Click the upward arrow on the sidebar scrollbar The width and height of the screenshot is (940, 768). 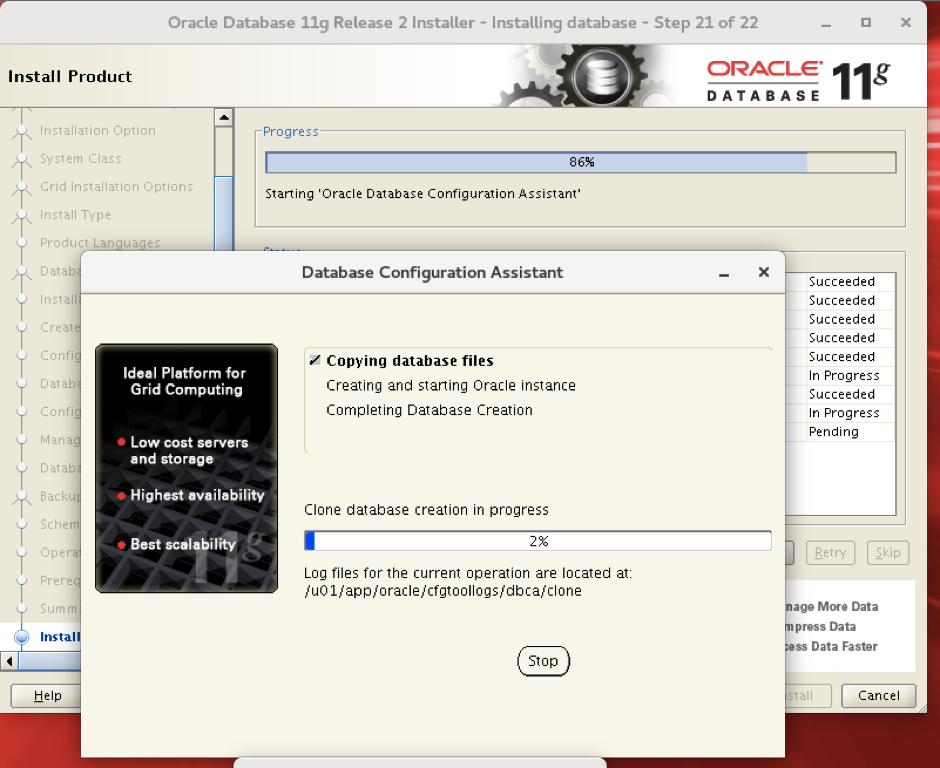click(224, 115)
